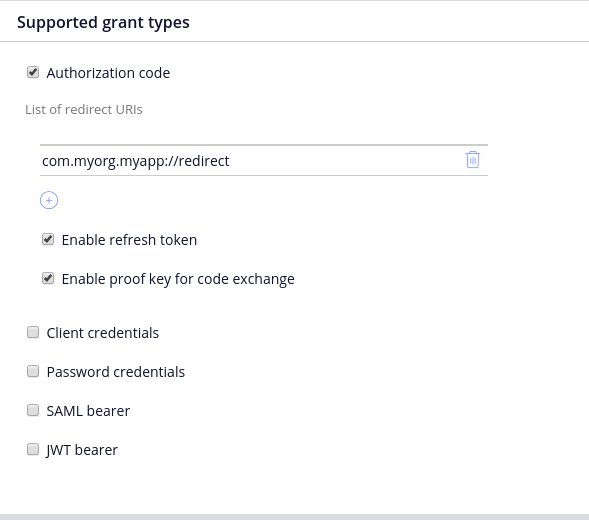Uncheck the Authorization code checkbox
The width and height of the screenshot is (589, 520).
pyautogui.click(x=33, y=72)
